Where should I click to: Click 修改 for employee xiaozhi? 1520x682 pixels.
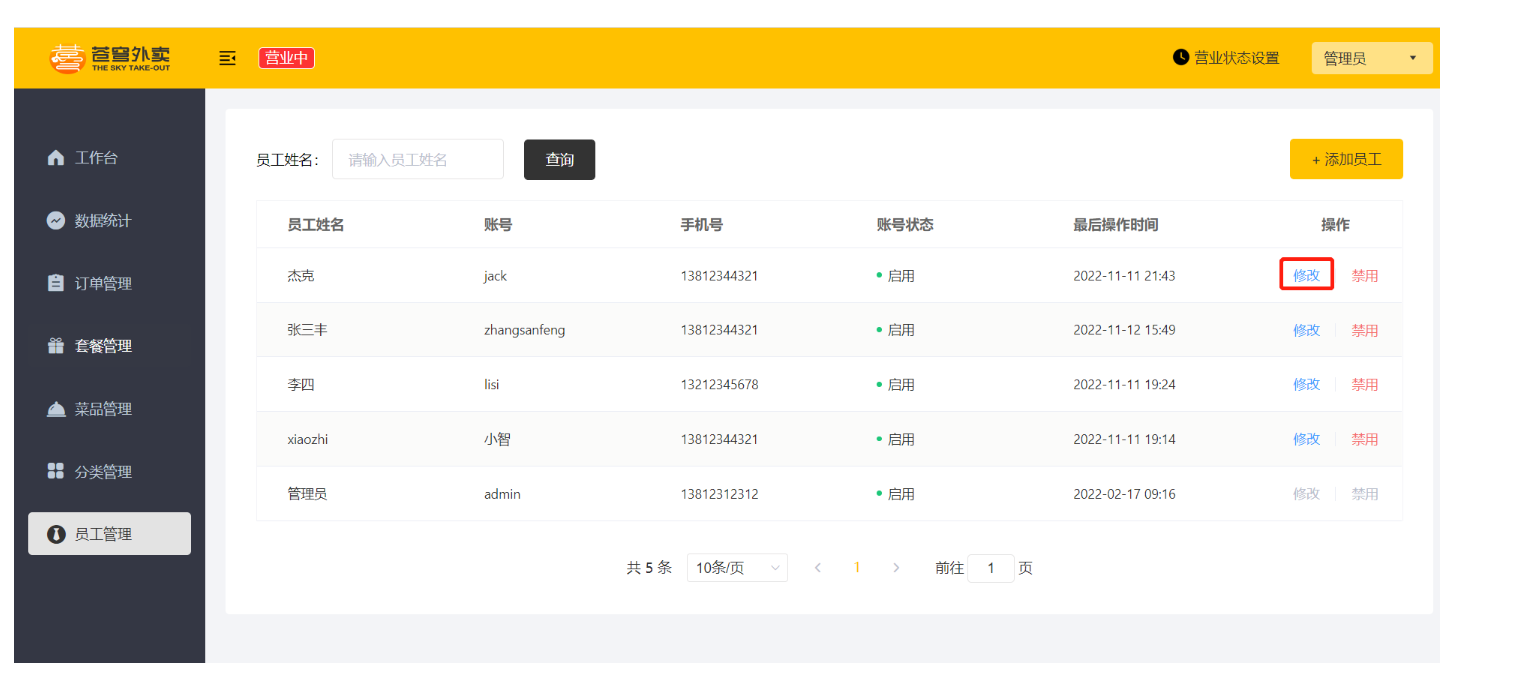[x=1306, y=439]
